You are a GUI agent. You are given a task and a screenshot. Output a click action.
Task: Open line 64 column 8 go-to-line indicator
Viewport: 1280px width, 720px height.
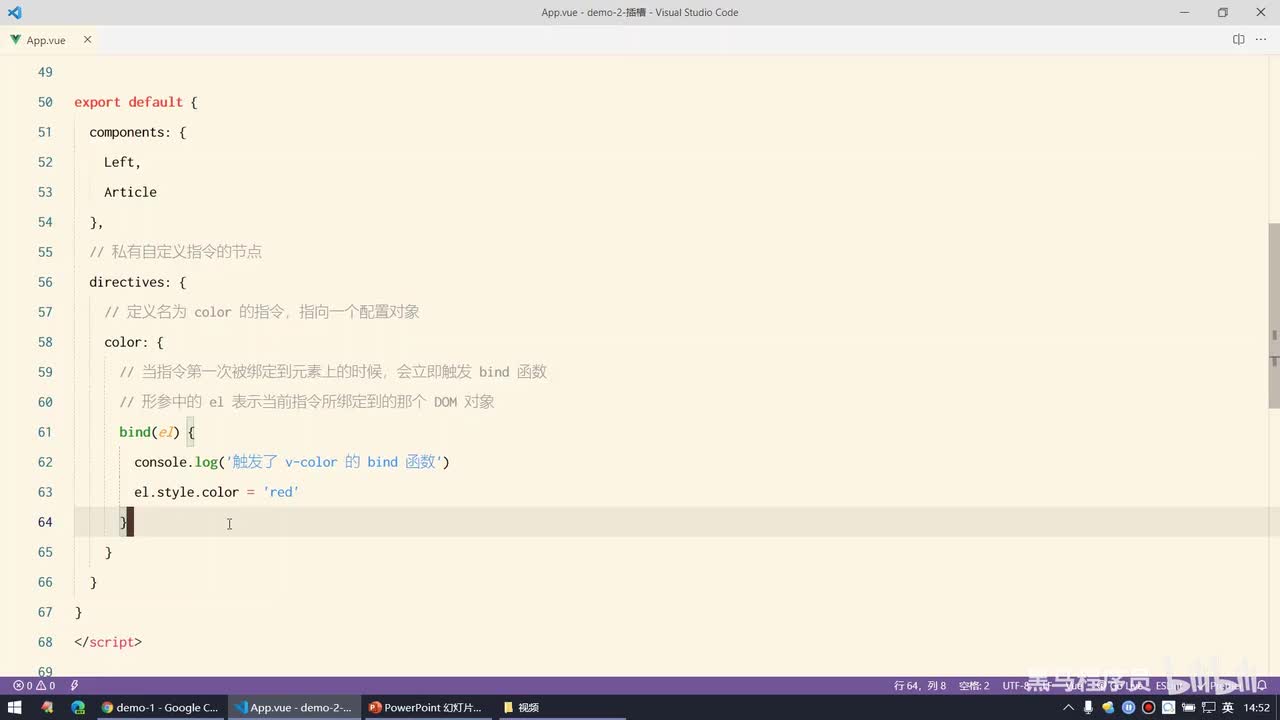click(920, 685)
